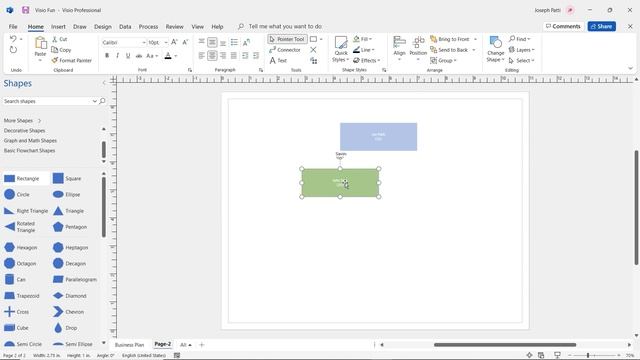Click the Connection Point X tool
This screenshot has width=640, height=360.
pos(313,50)
